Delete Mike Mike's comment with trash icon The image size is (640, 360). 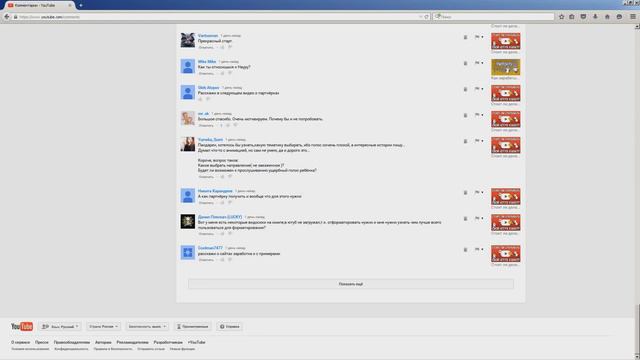coord(465,63)
